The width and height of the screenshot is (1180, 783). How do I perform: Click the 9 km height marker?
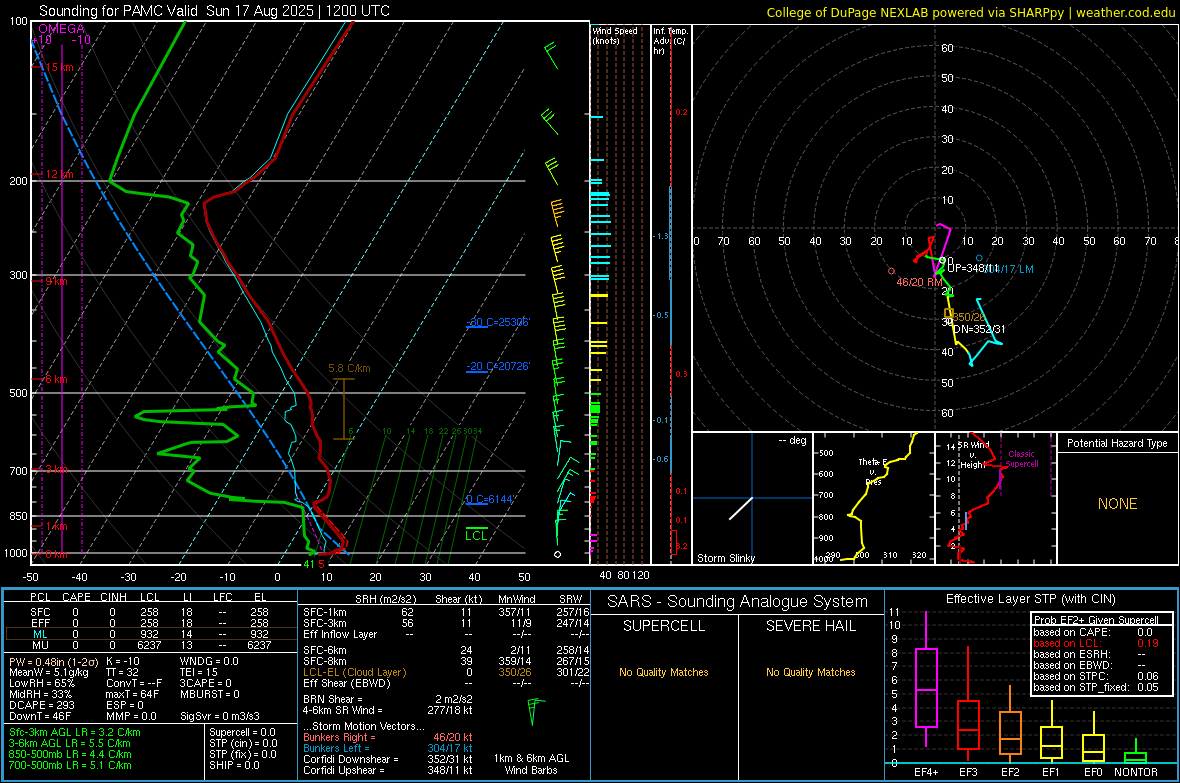click(x=56, y=281)
